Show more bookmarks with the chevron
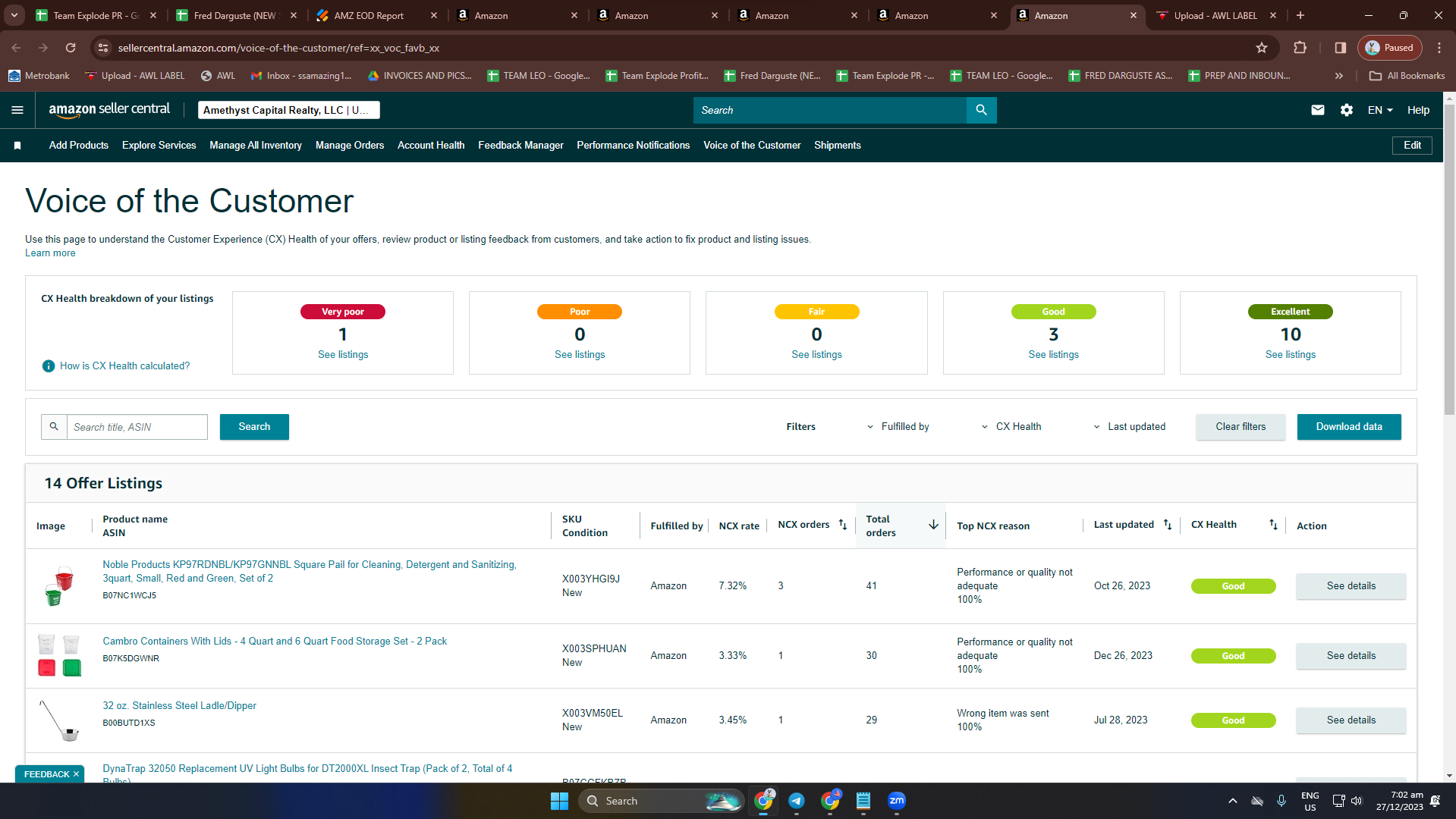Viewport: 1456px width, 819px height. pos(1339,76)
